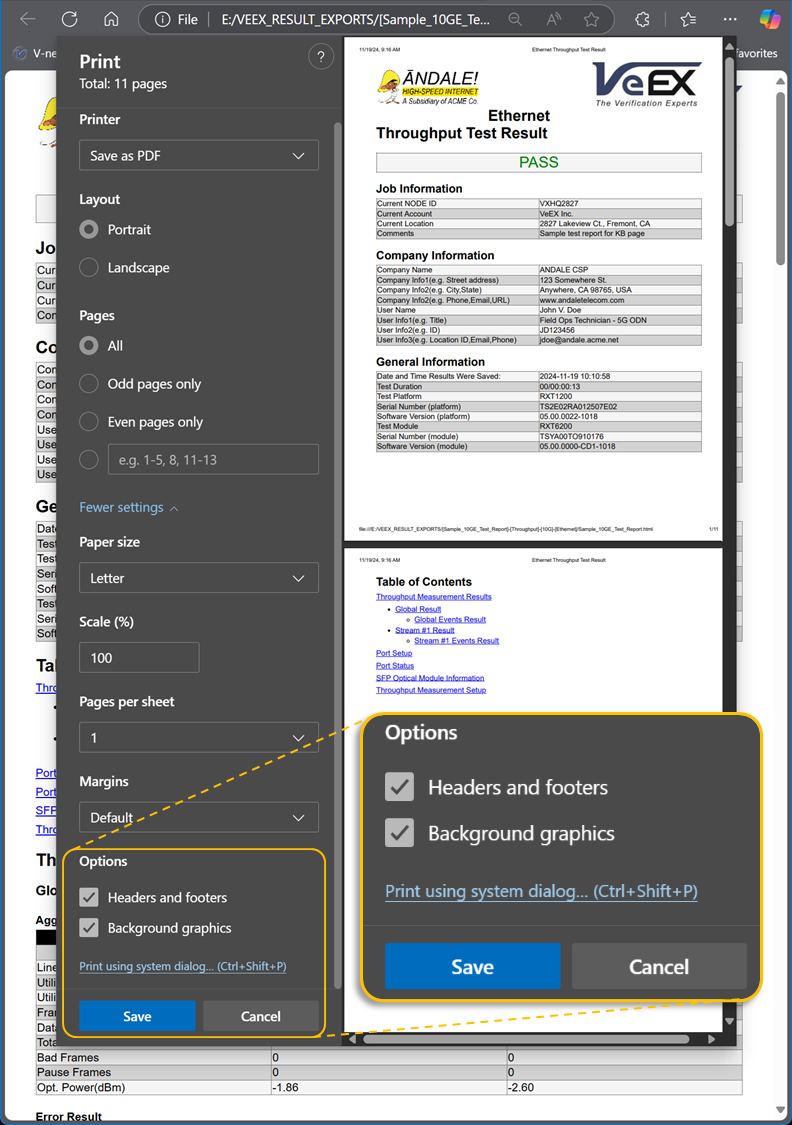792x1125 pixels.
Task: Open the Settings and more ellipsis menu
Action: (730, 19)
